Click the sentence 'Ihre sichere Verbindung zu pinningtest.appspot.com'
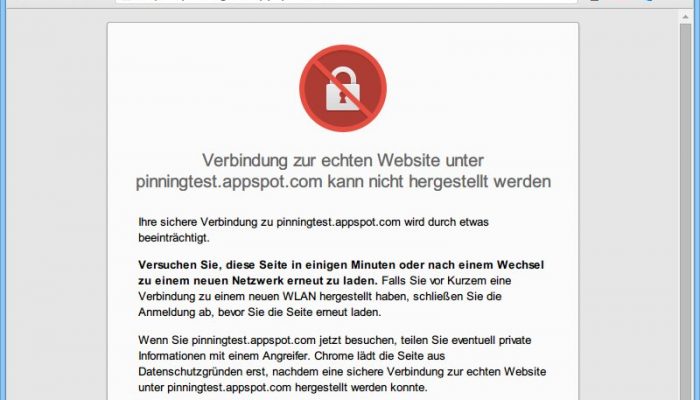This screenshot has height=400, width=700. 269,222
